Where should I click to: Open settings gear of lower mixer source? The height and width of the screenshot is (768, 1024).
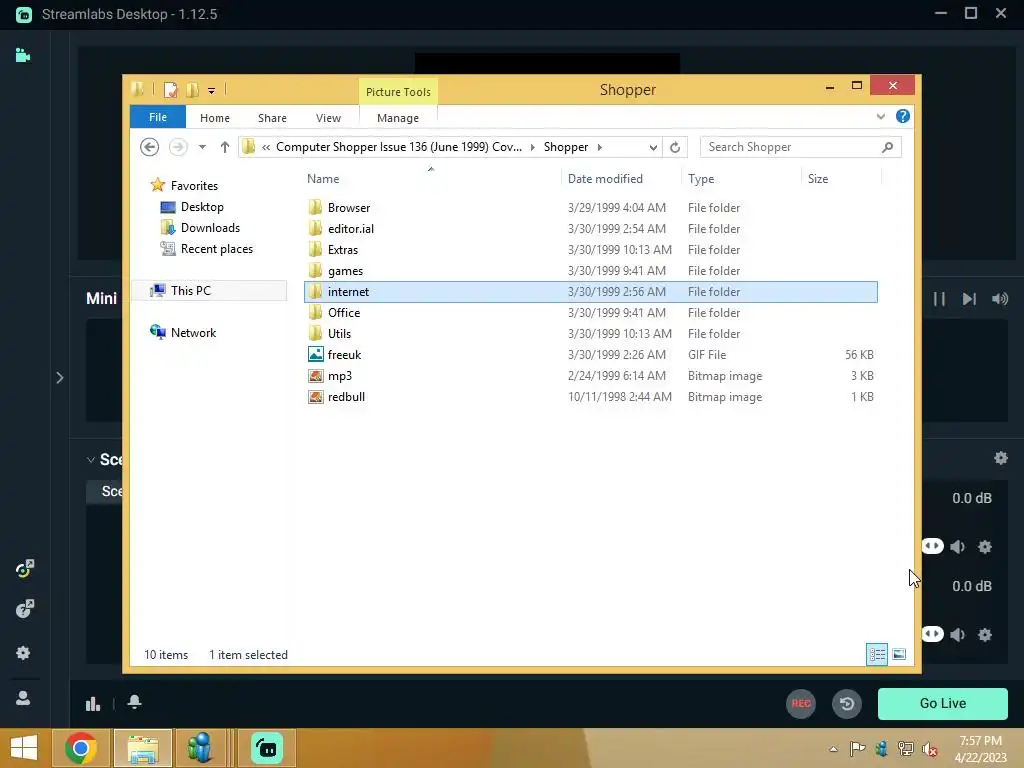click(x=985, y=635)
